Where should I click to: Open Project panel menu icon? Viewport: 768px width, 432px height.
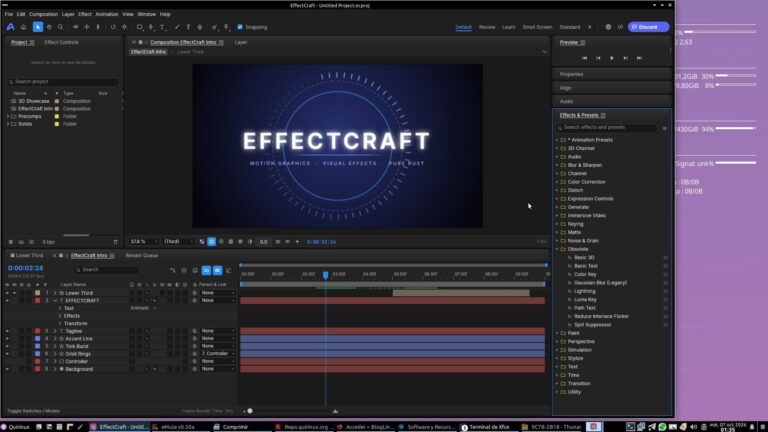tap(32, 43)
